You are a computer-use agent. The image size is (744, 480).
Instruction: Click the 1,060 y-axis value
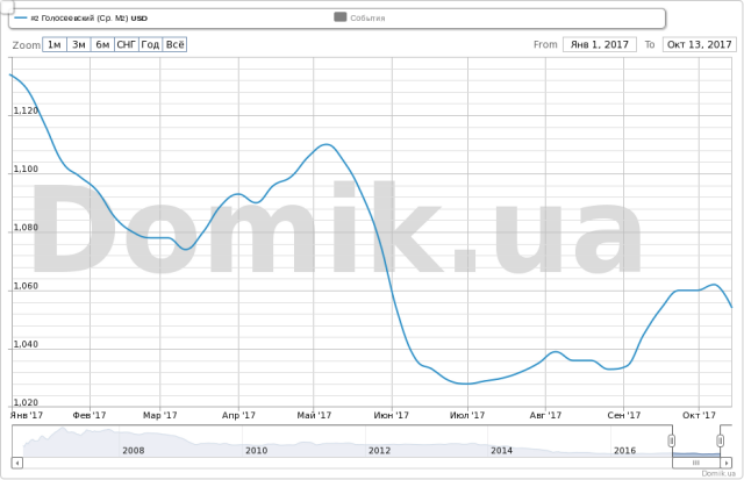coord(25,286)
